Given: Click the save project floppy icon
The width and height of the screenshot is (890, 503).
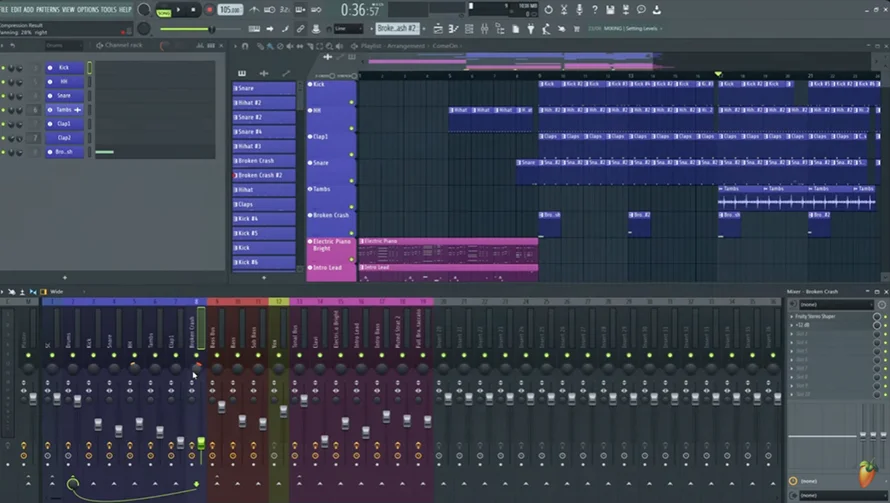Looking at the screenshot, I should coord(610,9).
